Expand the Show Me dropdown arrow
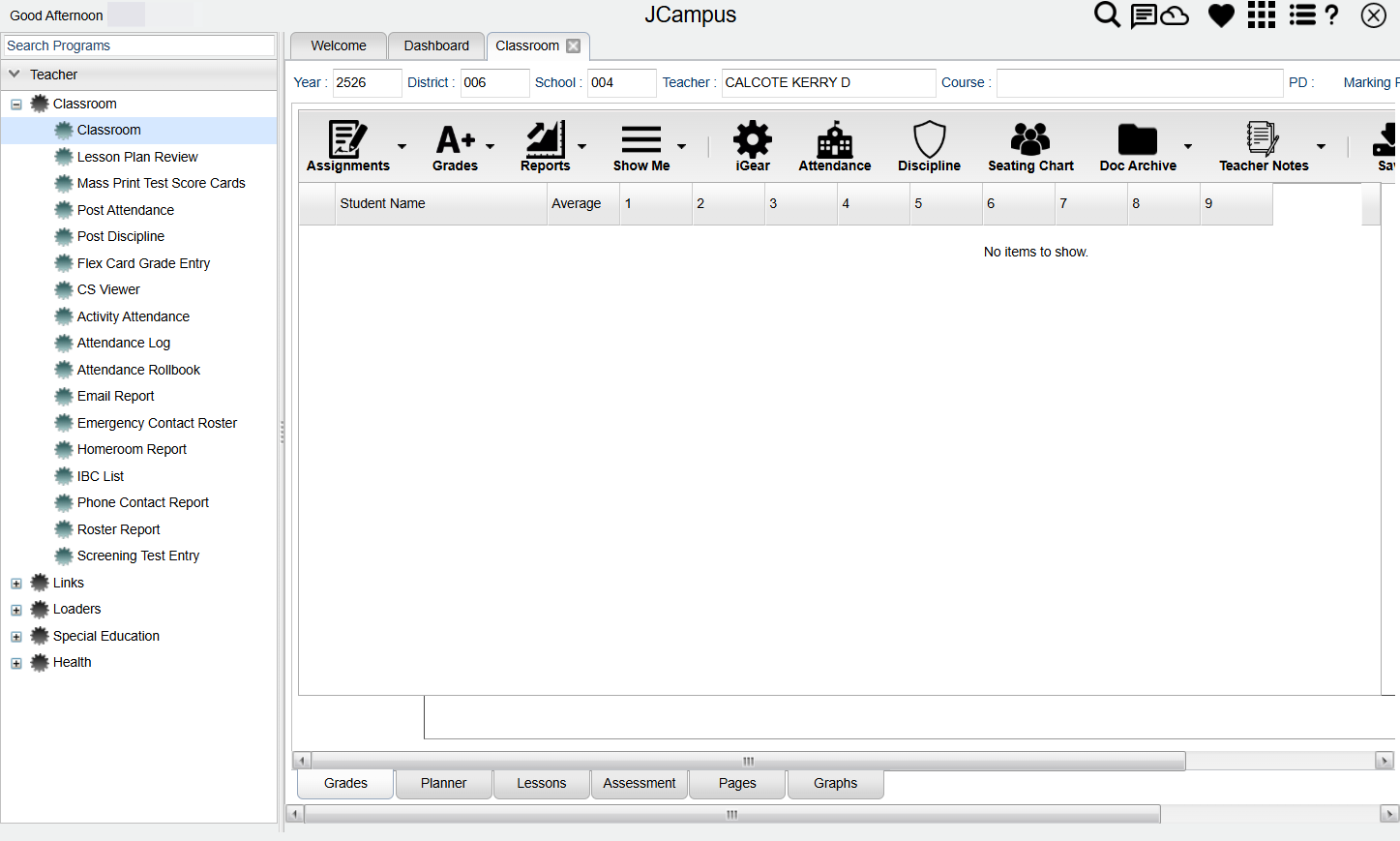 [x=682, y=146]
